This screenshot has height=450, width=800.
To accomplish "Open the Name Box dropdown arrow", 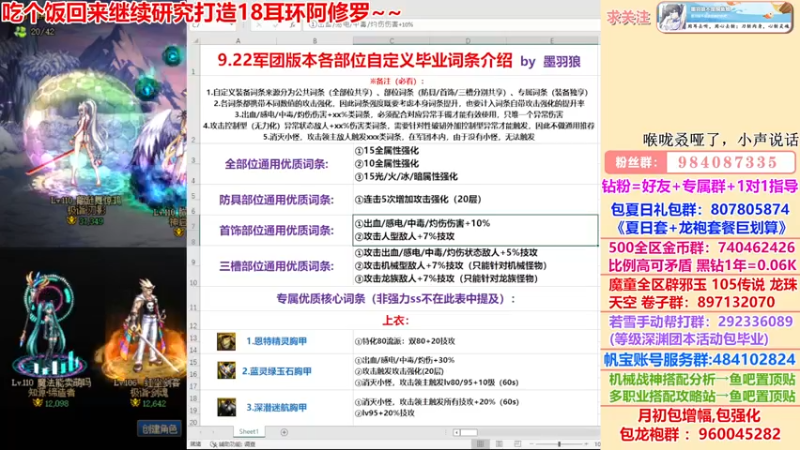I will 231,24.
